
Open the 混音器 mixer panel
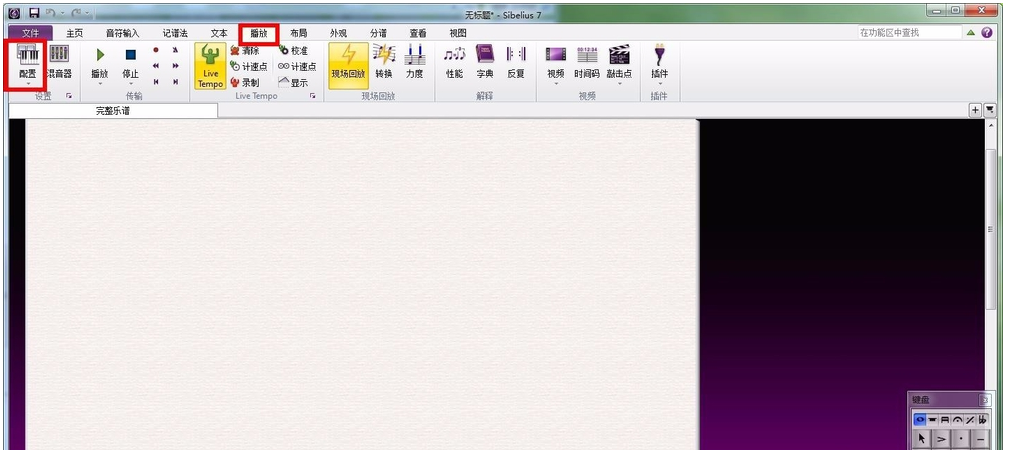(59, 62)
